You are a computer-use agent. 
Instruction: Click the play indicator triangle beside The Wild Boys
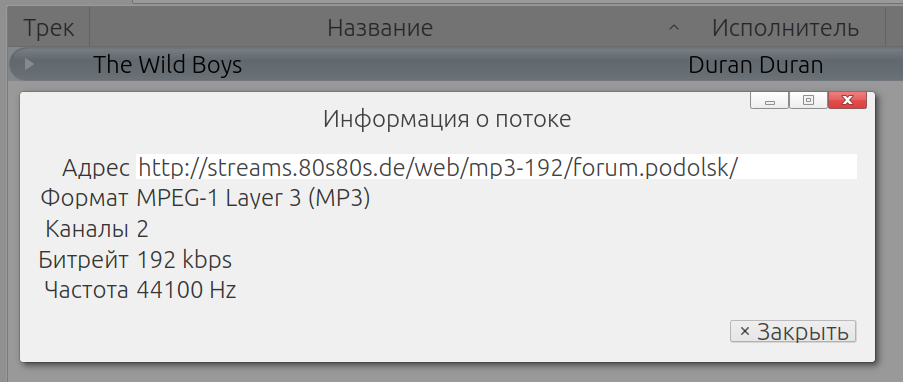[x=29, y=65]
